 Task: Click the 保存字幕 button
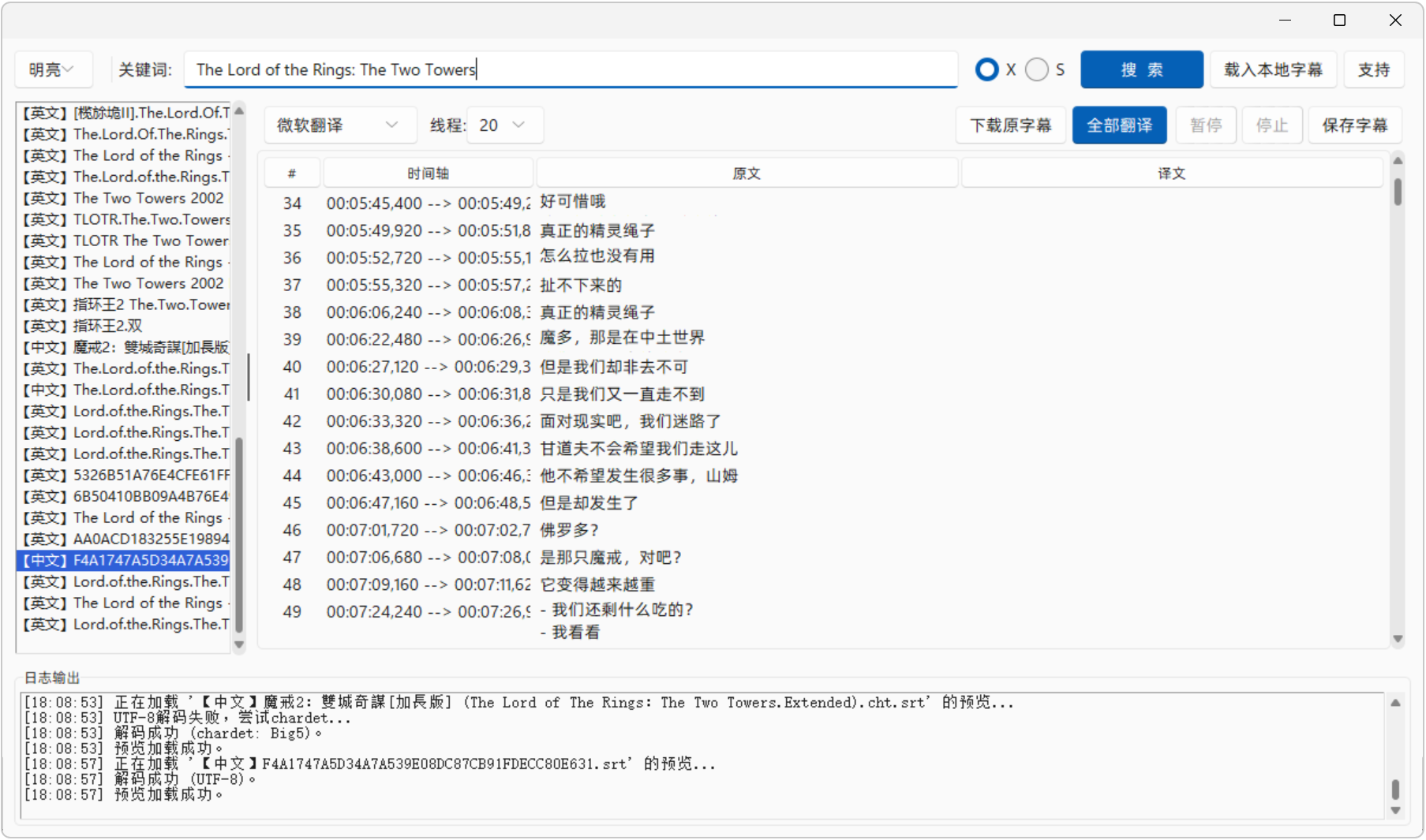[1354, 125]
